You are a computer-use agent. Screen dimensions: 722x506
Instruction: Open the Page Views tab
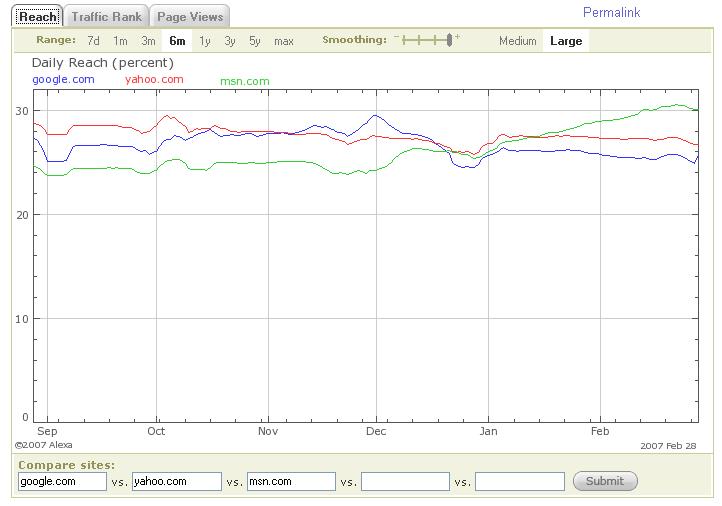[x=190, y=17]
